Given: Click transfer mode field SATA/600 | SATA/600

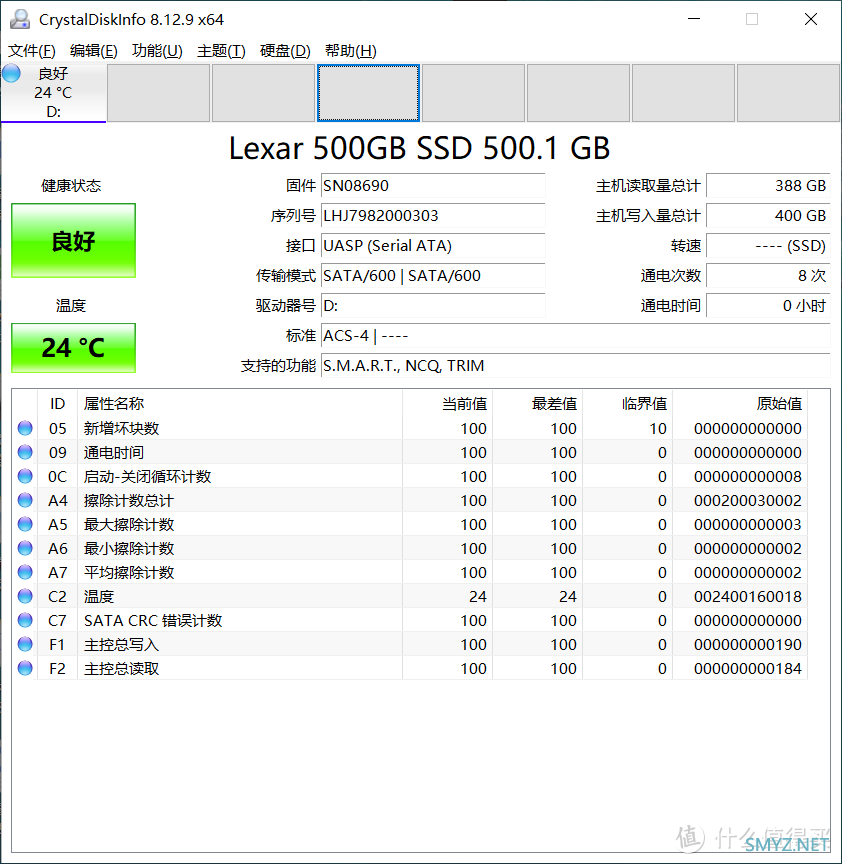Looking at the screenshot, I should point(433,276).
